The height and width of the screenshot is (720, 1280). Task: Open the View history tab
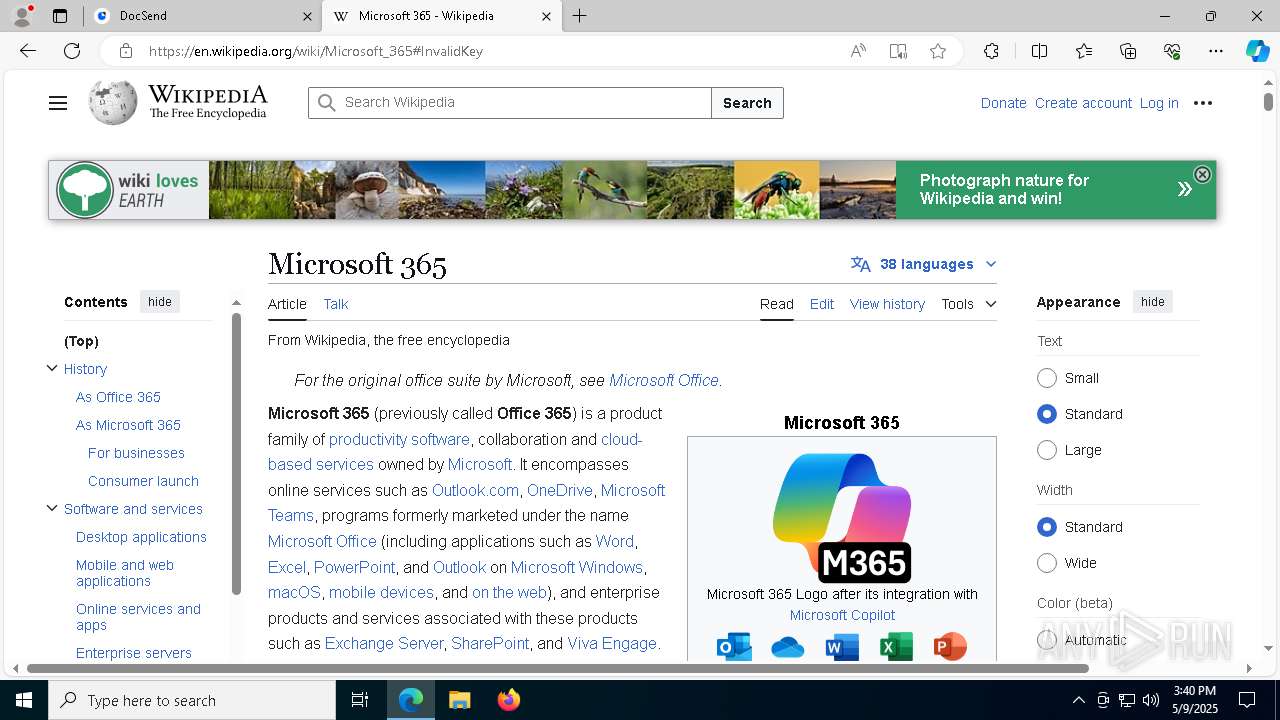[x=887, y=304]
